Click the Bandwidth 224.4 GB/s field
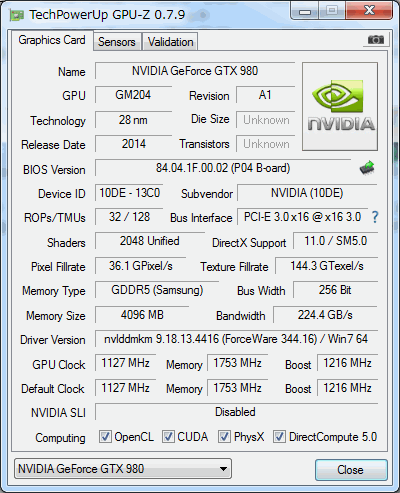Screen dimensions: 400x493 point(325,315)
